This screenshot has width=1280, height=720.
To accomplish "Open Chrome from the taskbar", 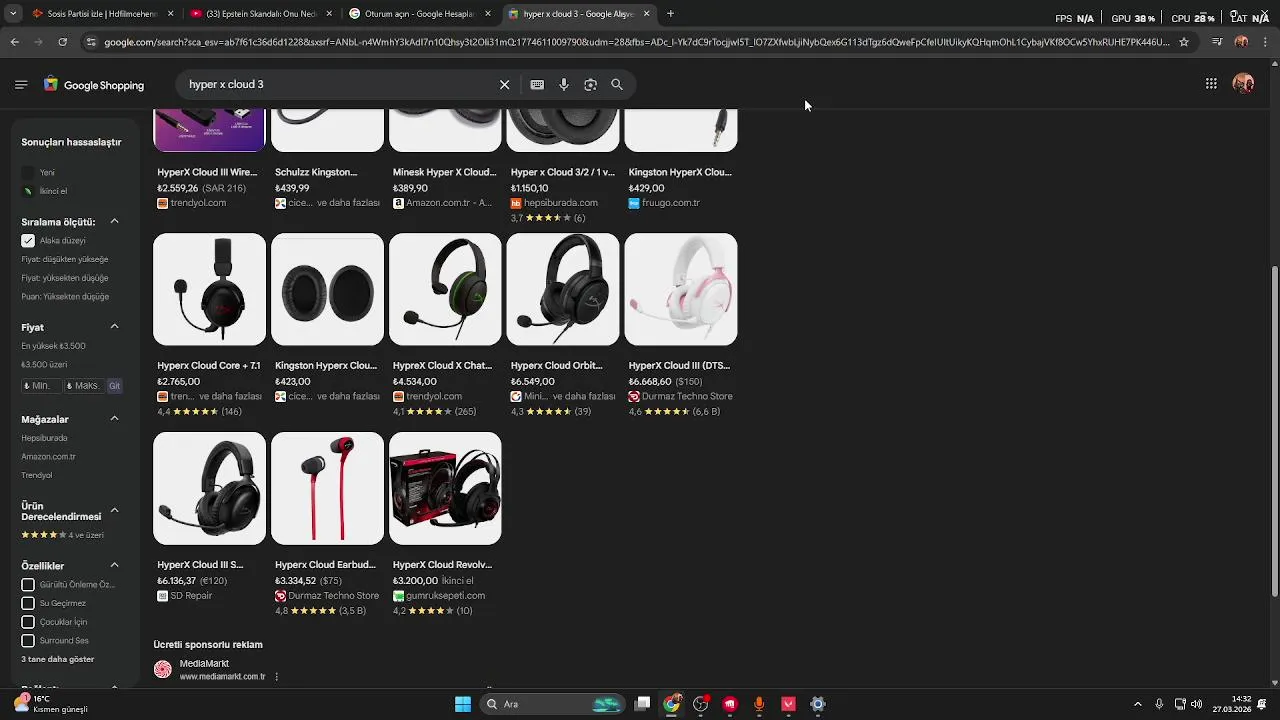I will [672, 704].
